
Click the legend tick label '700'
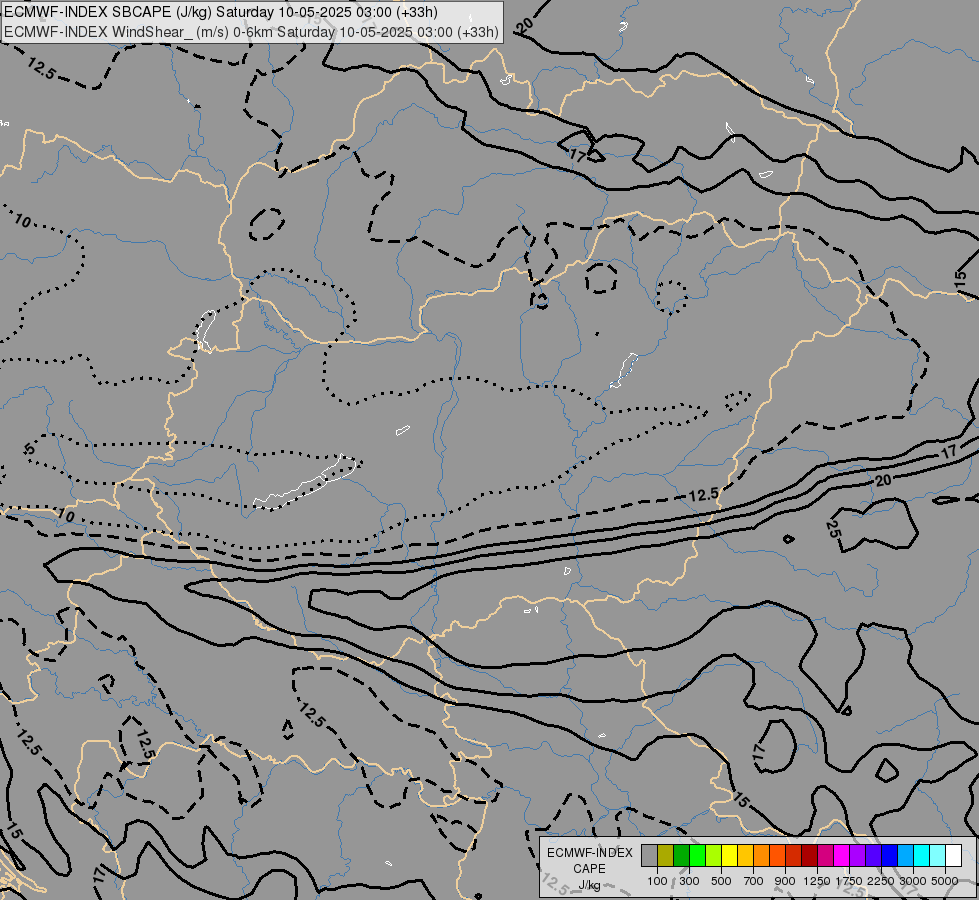click(754, 881)
